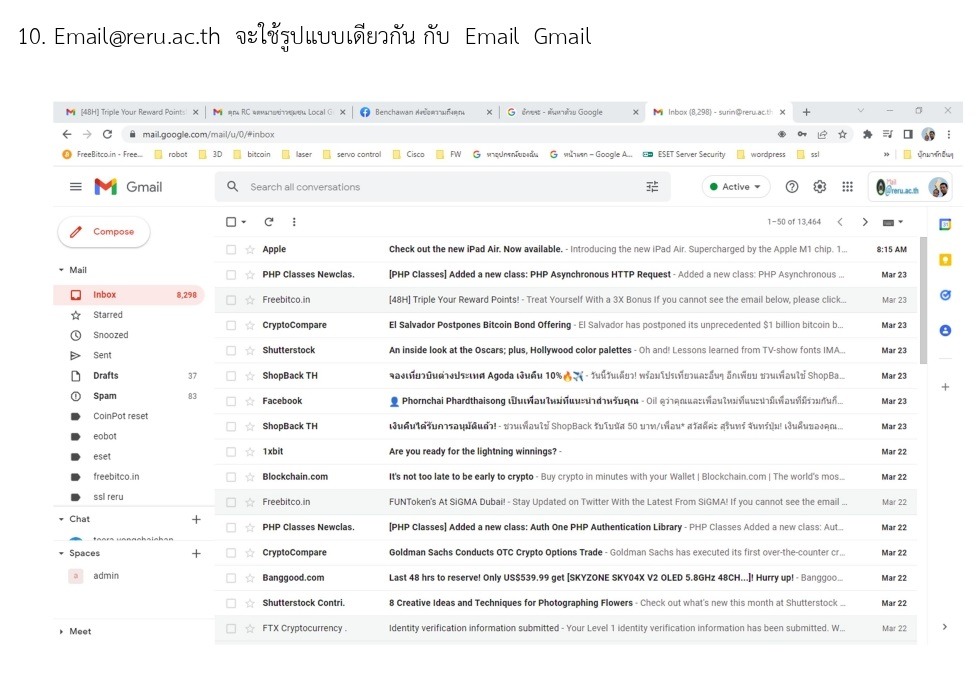Refresh the inbox message list
The height and width of the screenshot is (673, 977).
coord(269,222)
